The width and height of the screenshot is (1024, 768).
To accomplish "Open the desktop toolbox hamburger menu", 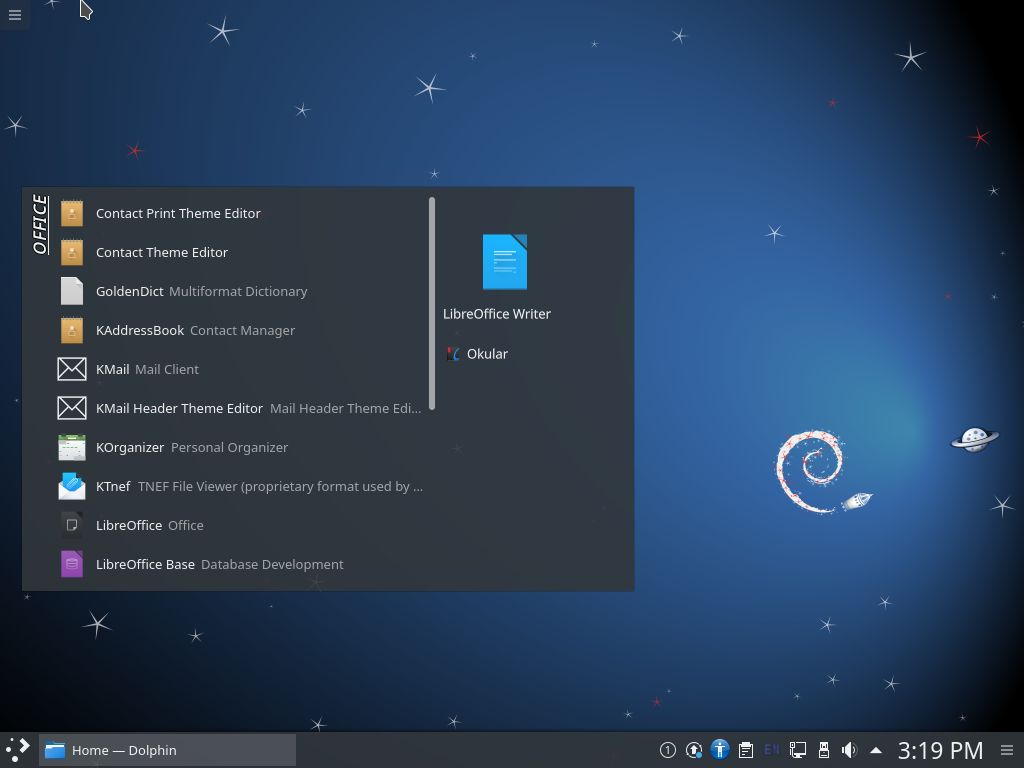I will pos(14,14).
